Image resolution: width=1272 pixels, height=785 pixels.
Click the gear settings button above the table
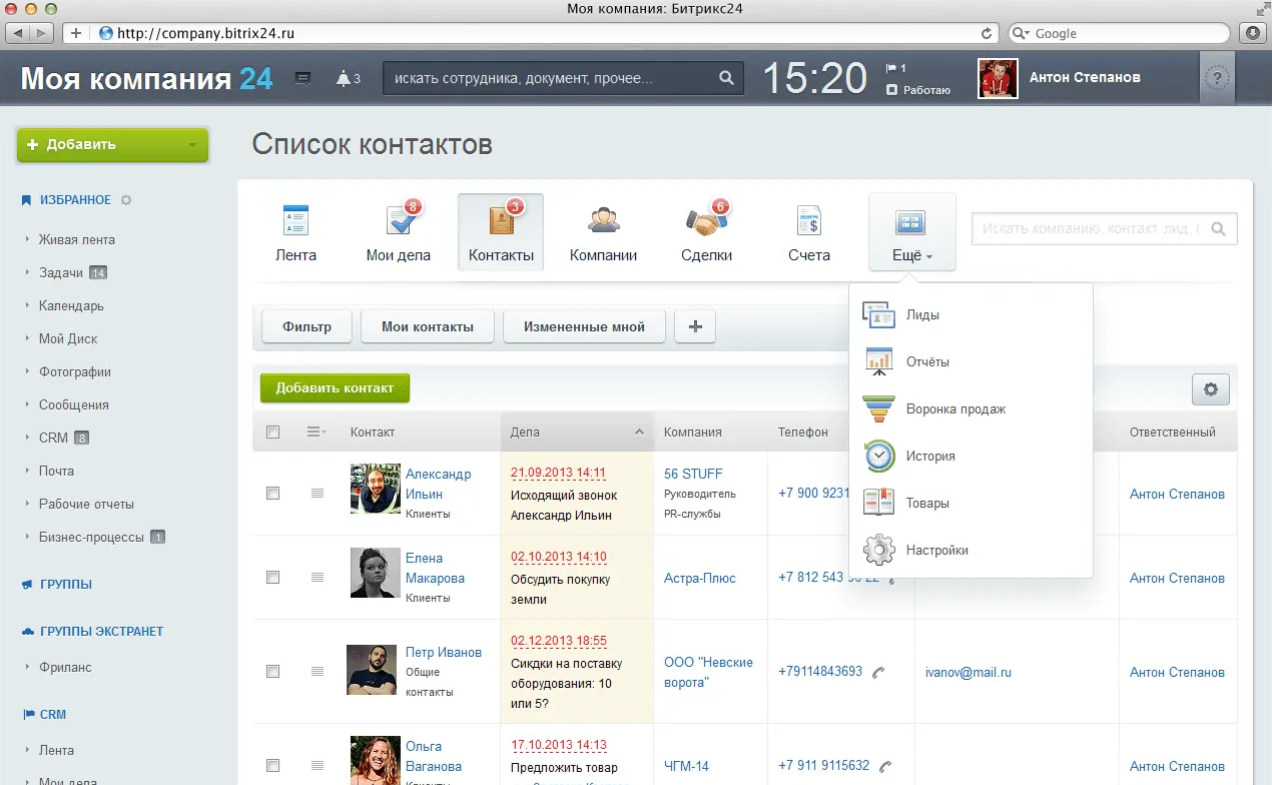point(1210,389)
